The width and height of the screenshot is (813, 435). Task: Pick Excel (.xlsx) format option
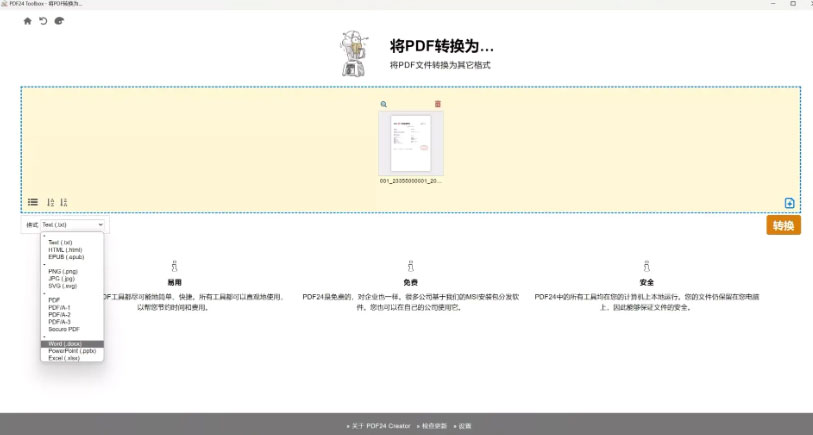coord(64,358)
